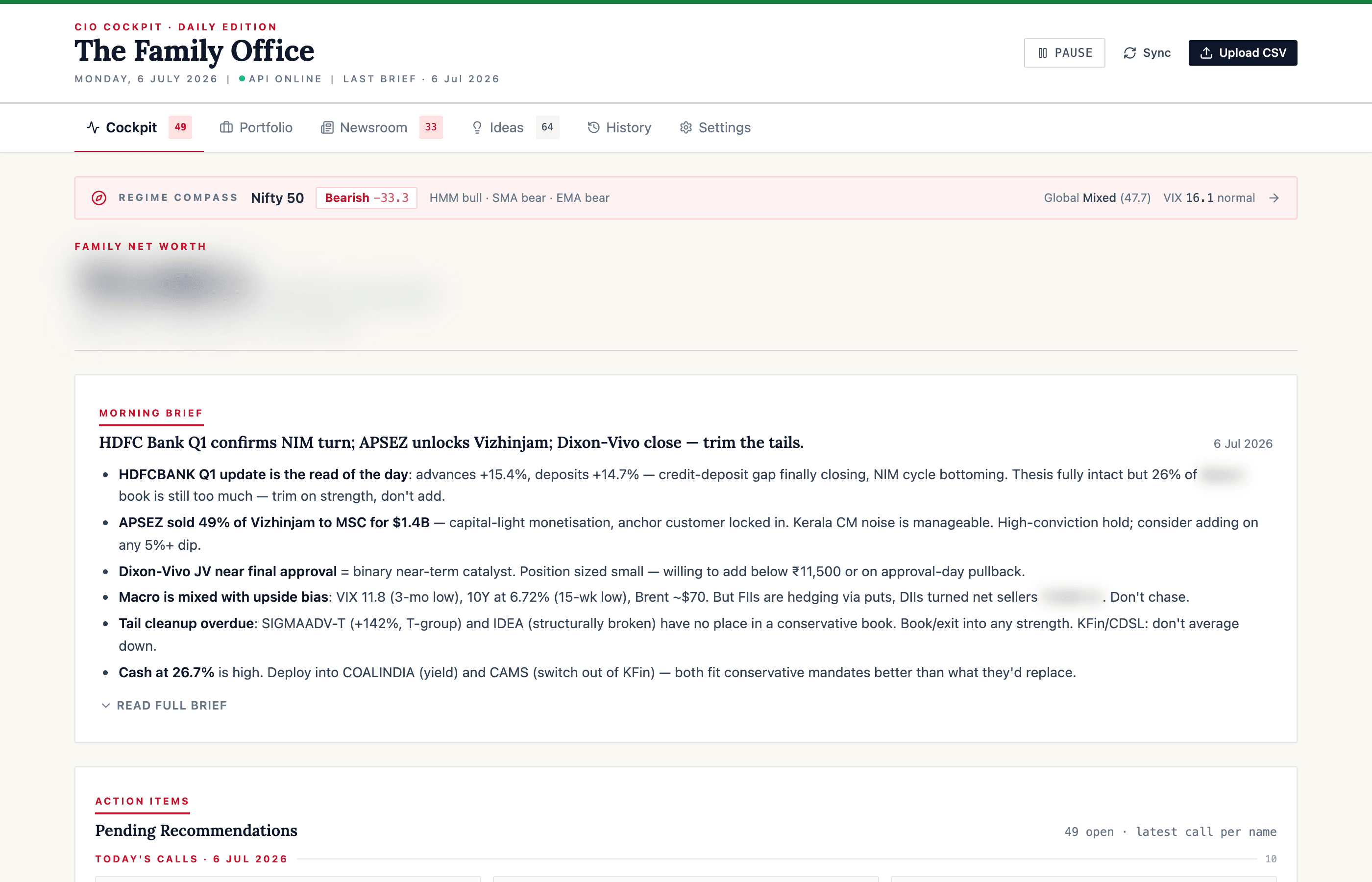
Task: Open regime details via right arrow
Action: [x=1274, y=197]
